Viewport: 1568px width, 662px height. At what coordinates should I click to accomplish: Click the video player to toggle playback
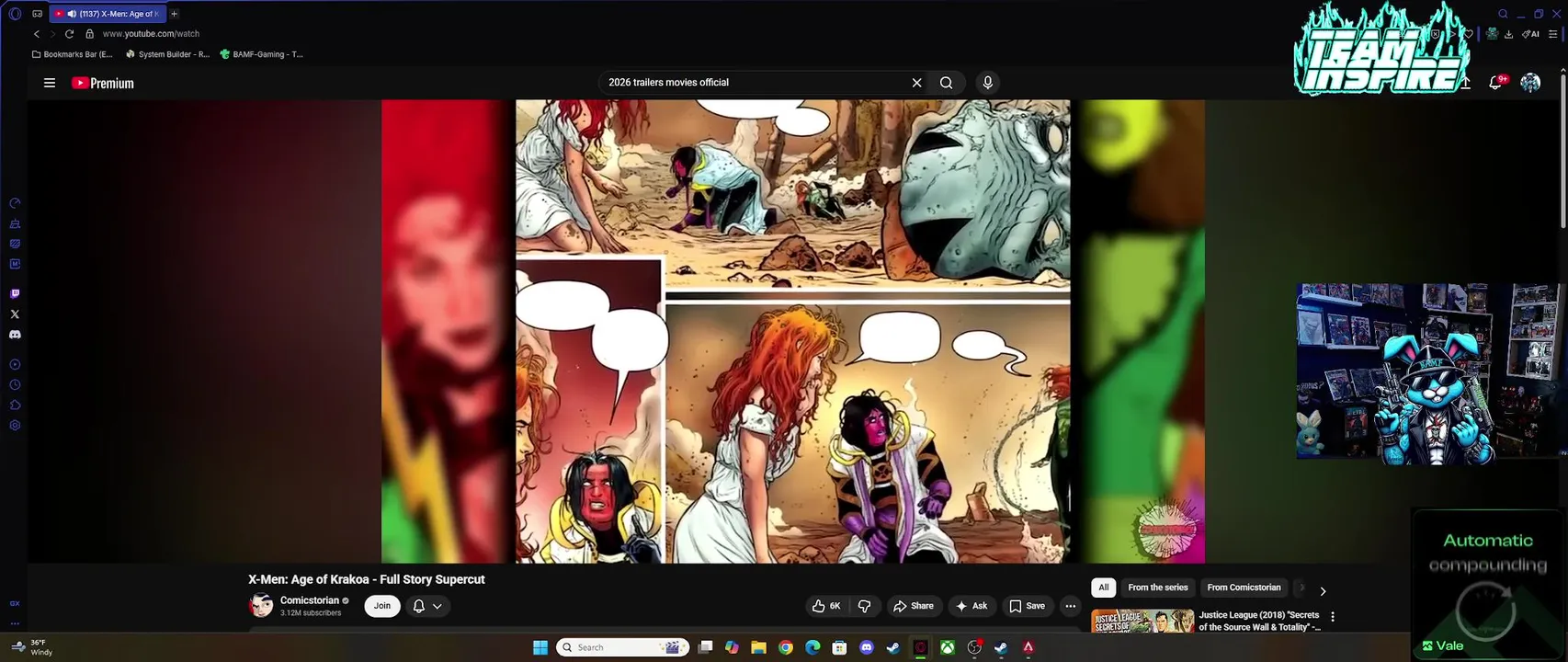pos(792,331)
